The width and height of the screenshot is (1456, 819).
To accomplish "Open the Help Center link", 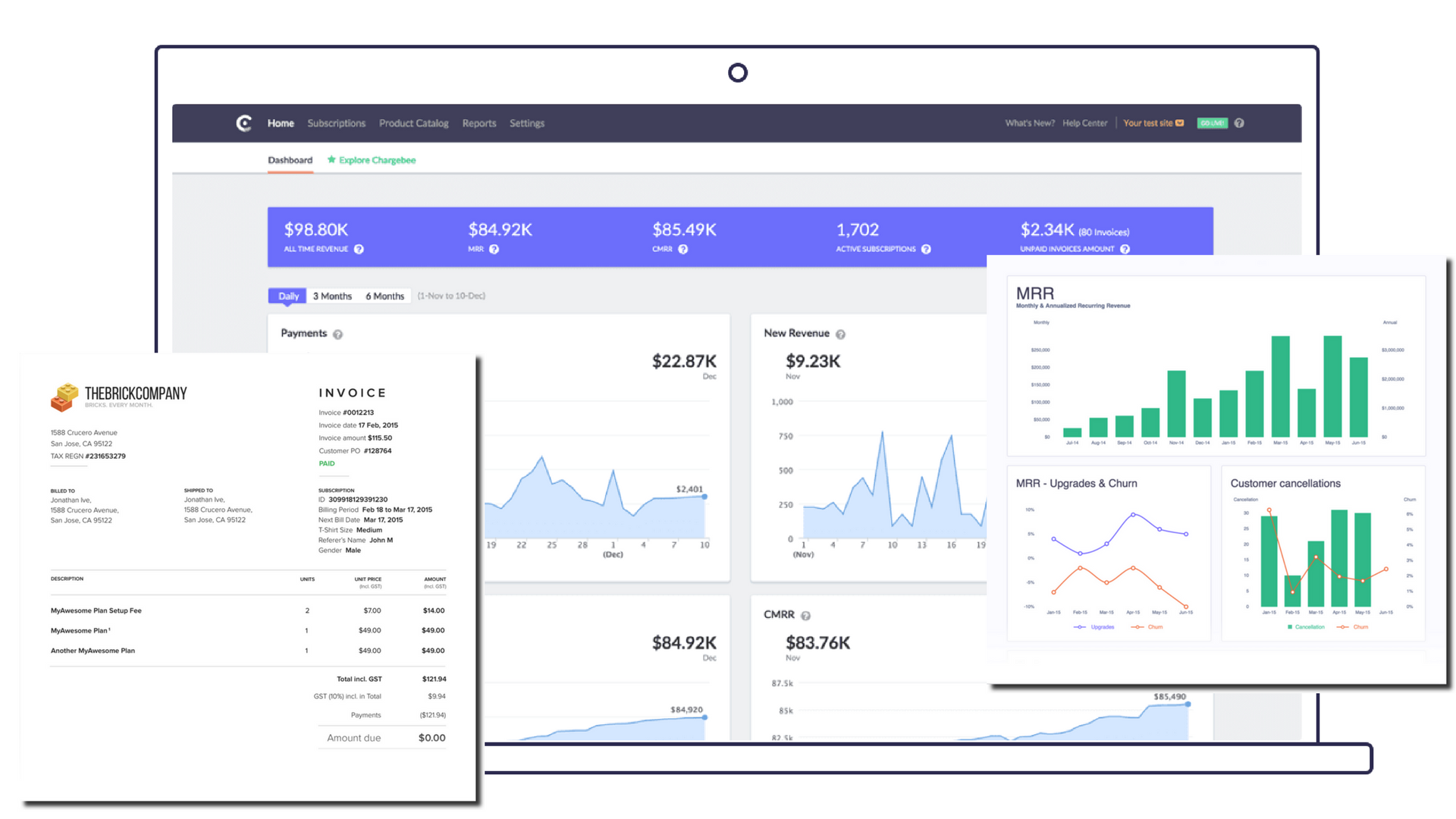I will click(x=1084, y=123).
